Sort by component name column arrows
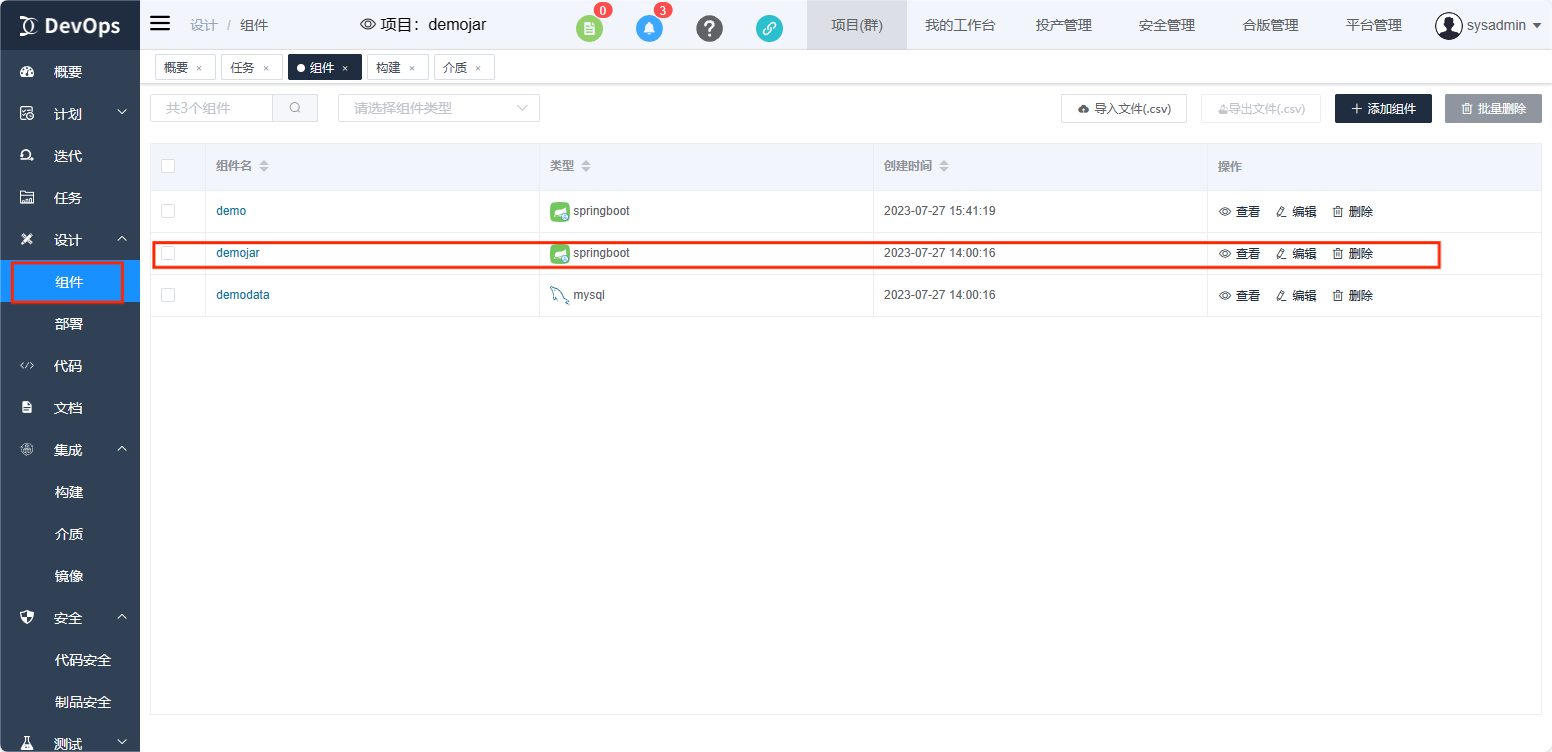 [264, 166]
